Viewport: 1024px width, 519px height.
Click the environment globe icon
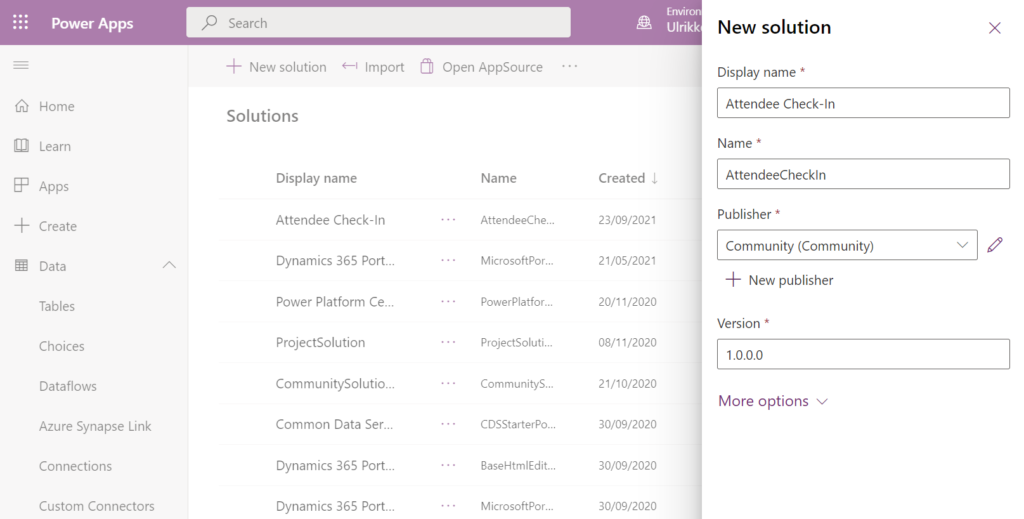(x=644, y=23)
